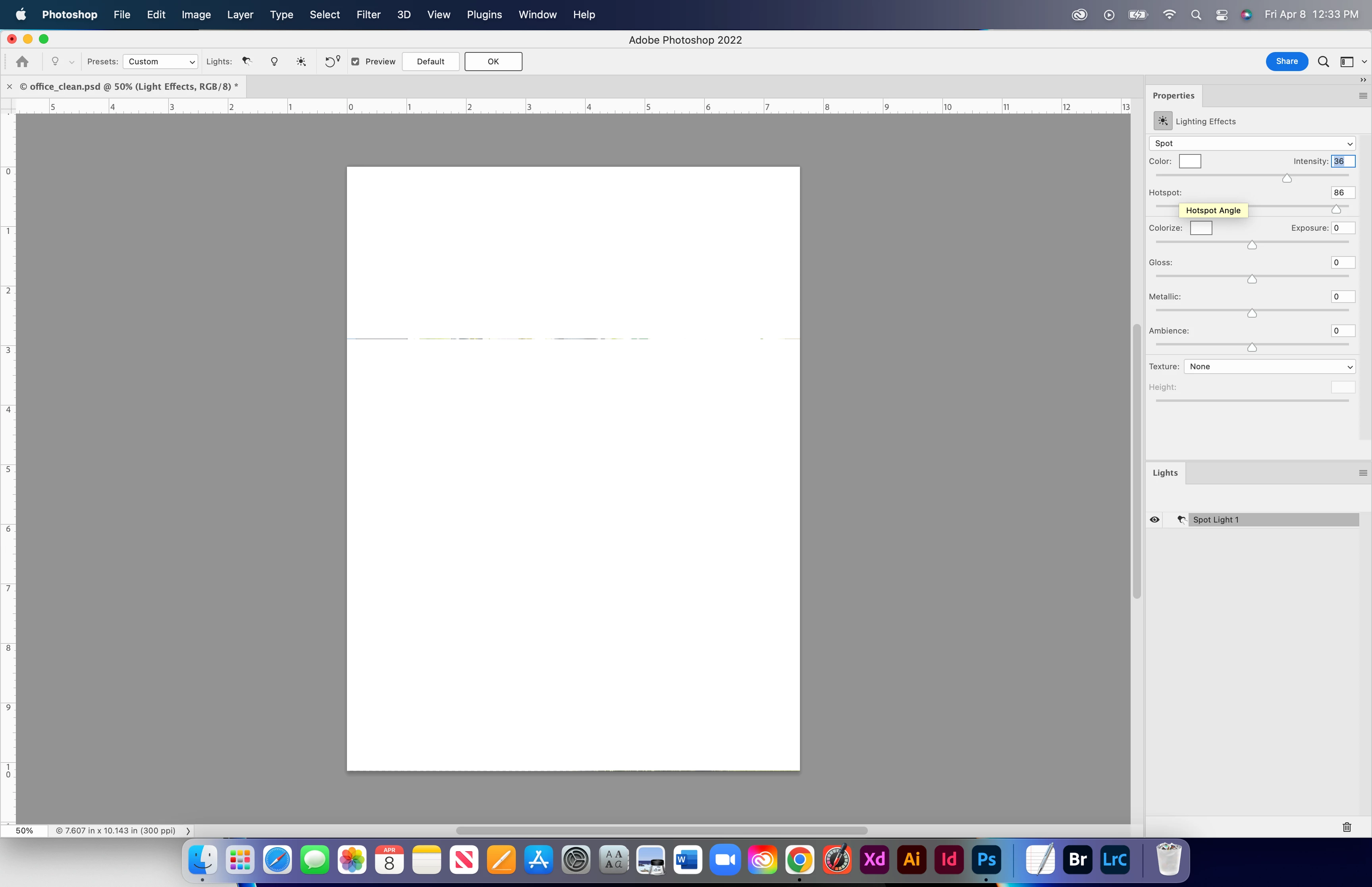Click the Default button
1372x887 pixels.
(x=430, y=61)
